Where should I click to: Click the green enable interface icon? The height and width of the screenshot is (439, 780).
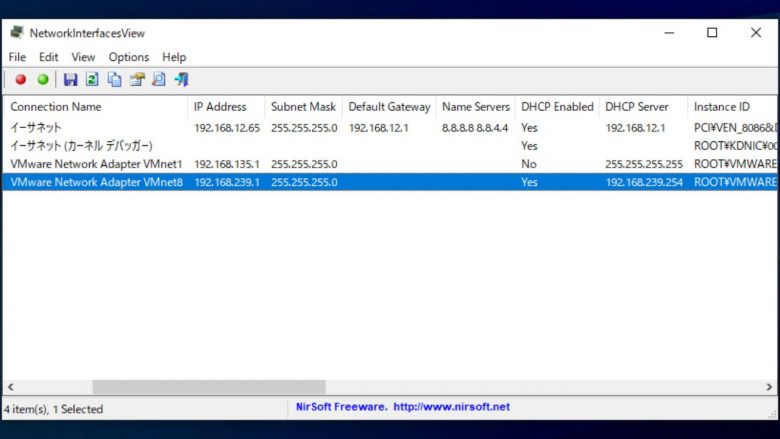(x=43, y=80)
